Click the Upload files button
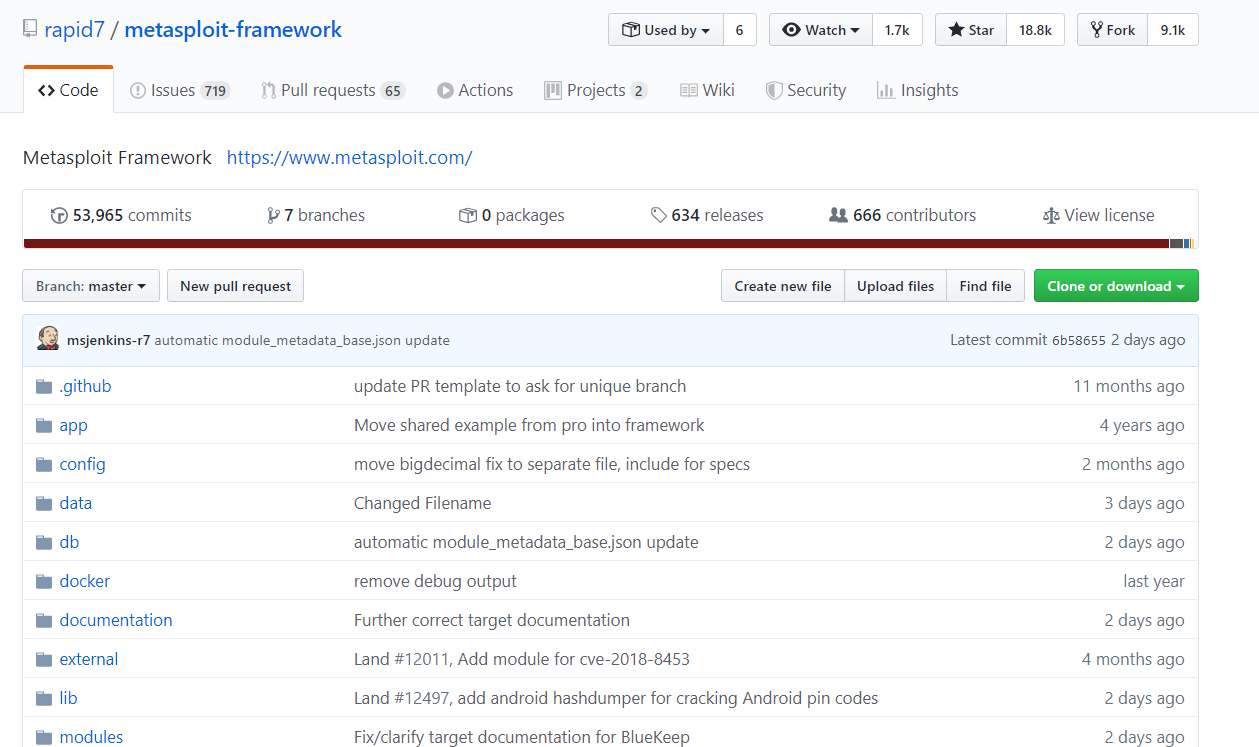1259x747 pixels. click(x=895, y=286)
